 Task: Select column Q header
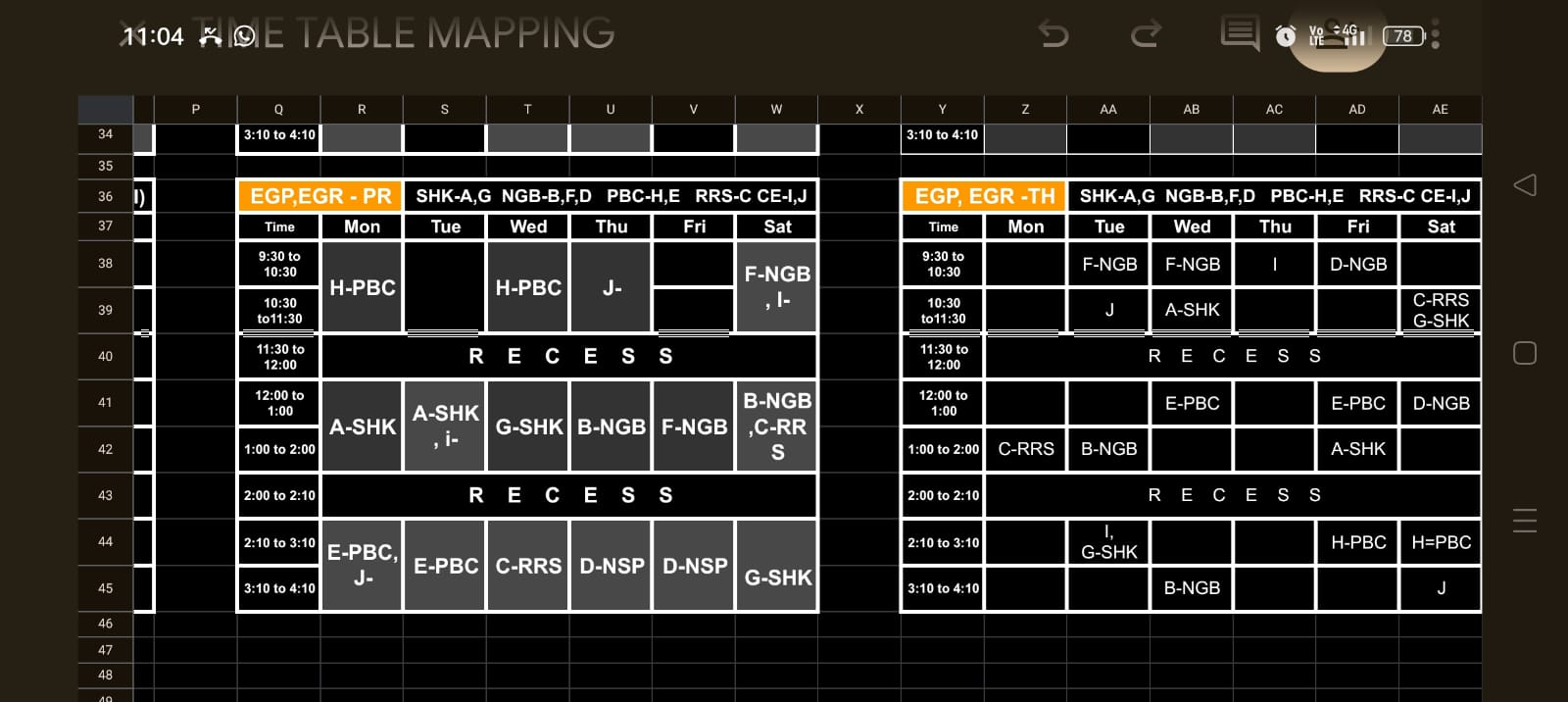click(x=278, y=110)
